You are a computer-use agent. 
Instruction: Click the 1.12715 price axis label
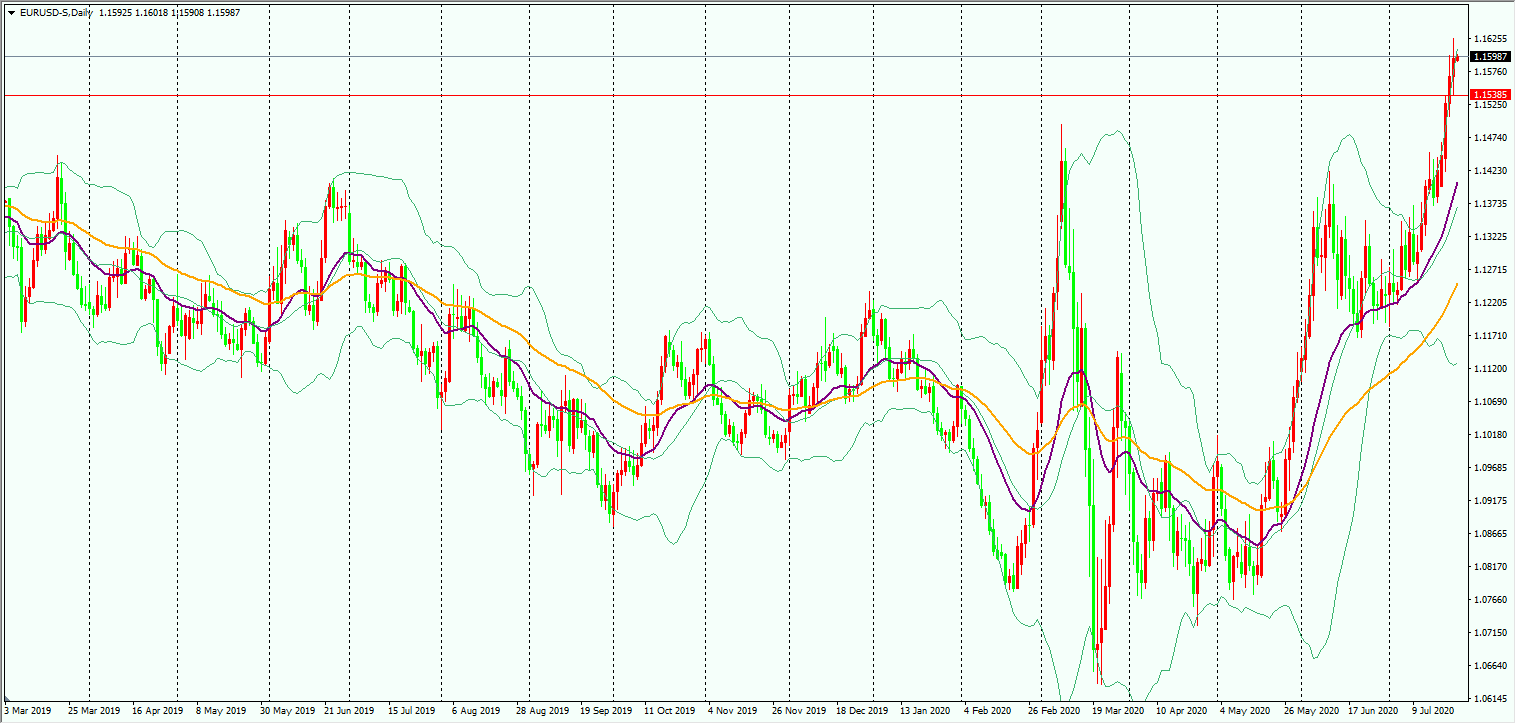pos(1491,270)
